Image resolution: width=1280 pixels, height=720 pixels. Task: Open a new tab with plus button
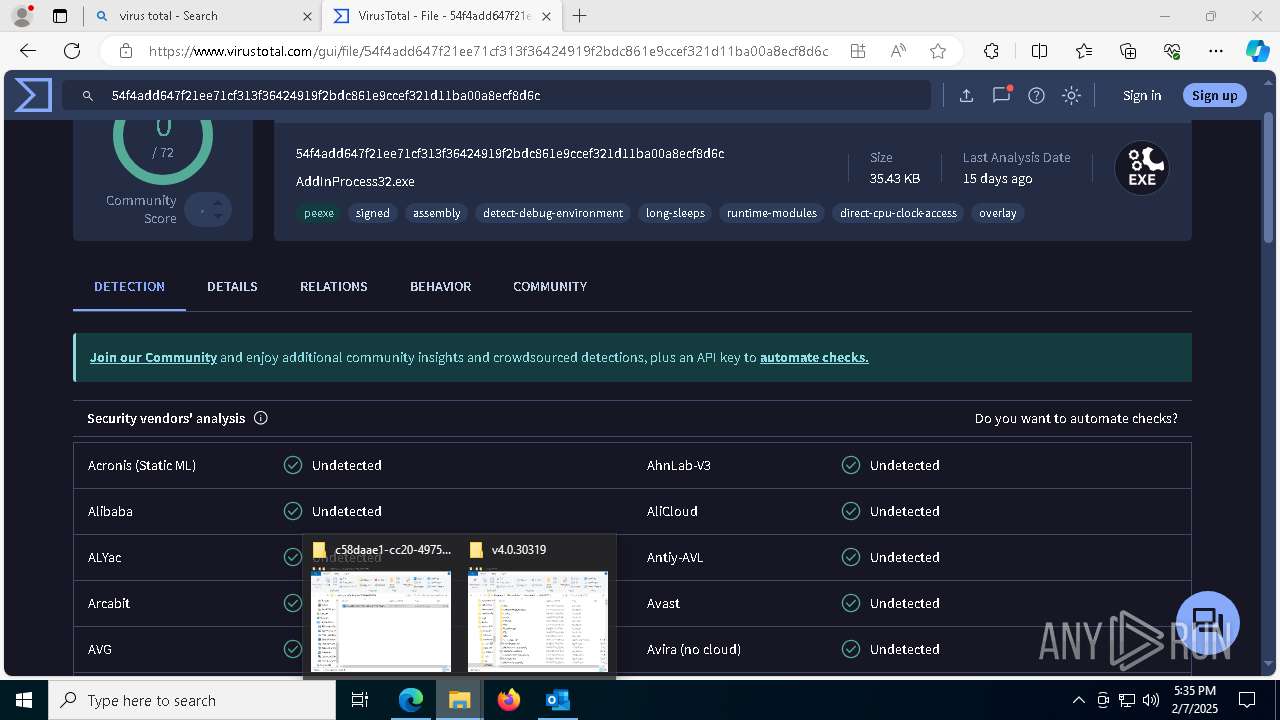pos(579,16)
